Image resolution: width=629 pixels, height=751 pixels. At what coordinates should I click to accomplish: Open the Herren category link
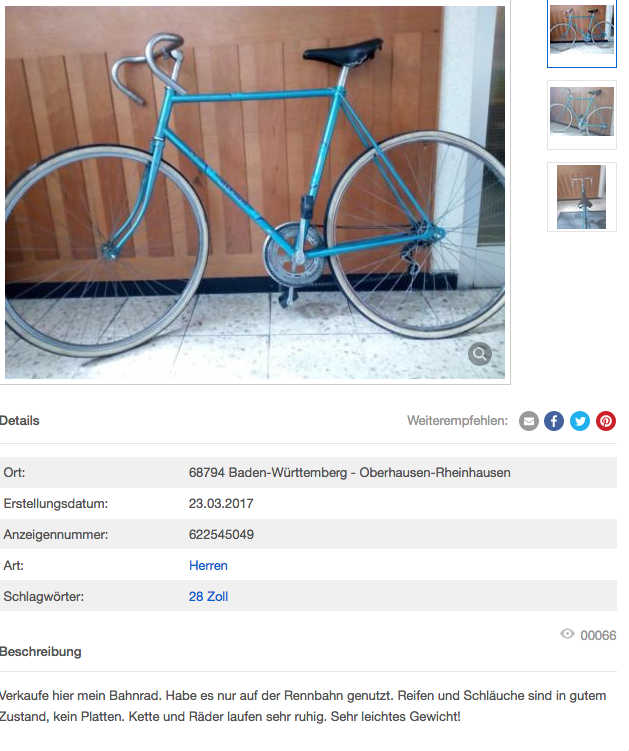208,566
